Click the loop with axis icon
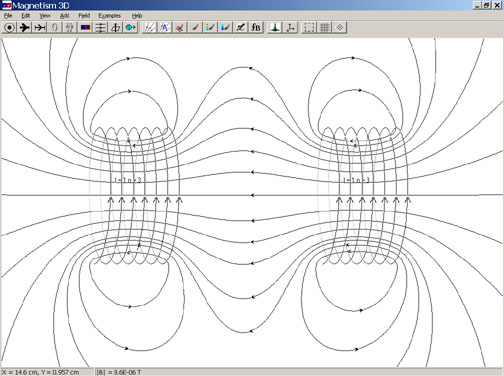The height and width of the screenshot is (376, 504). [116, 27]
